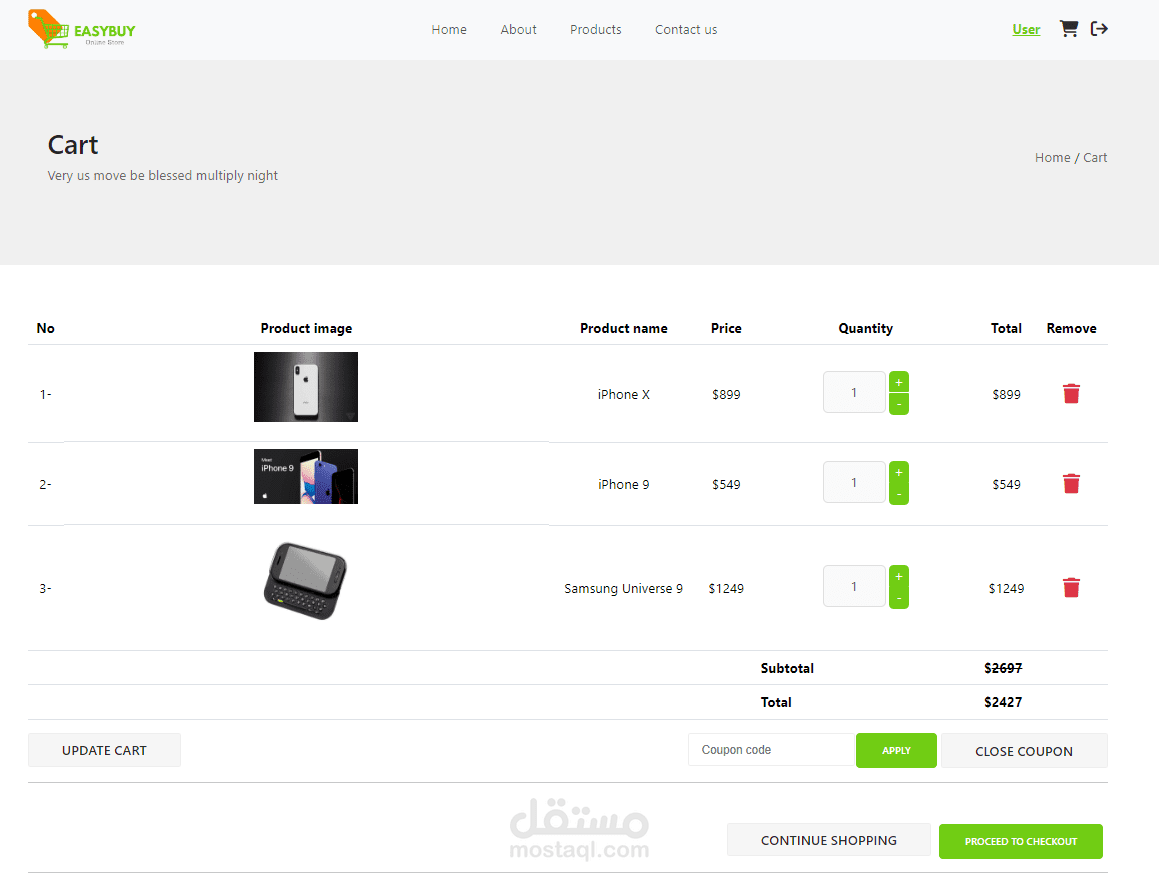Click the iPhone X quantity field
This screenshot has width=1159, height=880.
(x=854, y=392)
